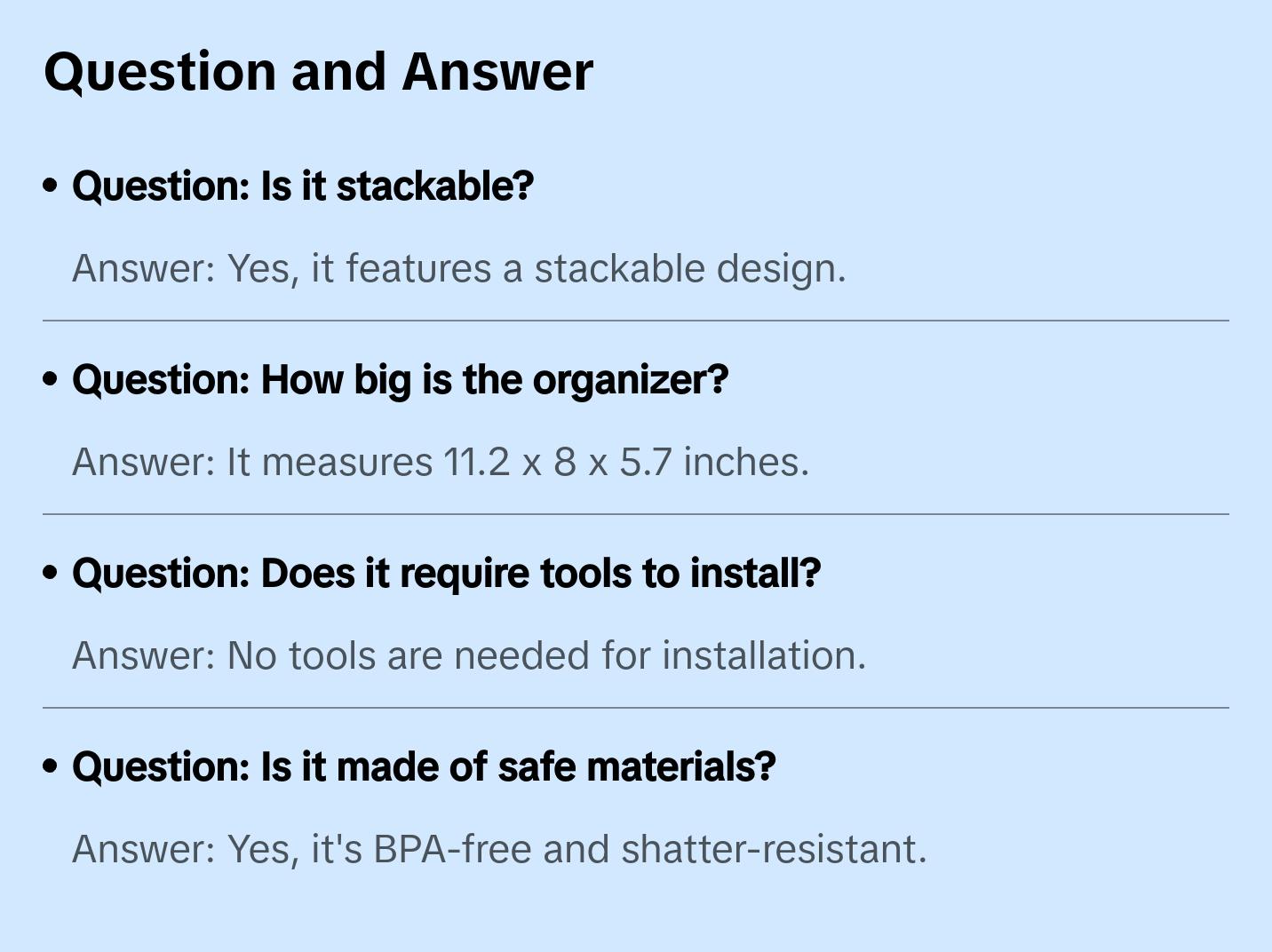Click the bullet beside the tools question
Screen dimensions: 1272x952
[x=51, y=573]
